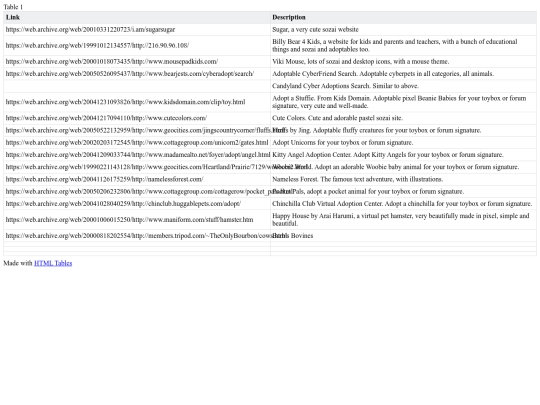Click the Billy Bear 4 Kids description

coord(395,45)
